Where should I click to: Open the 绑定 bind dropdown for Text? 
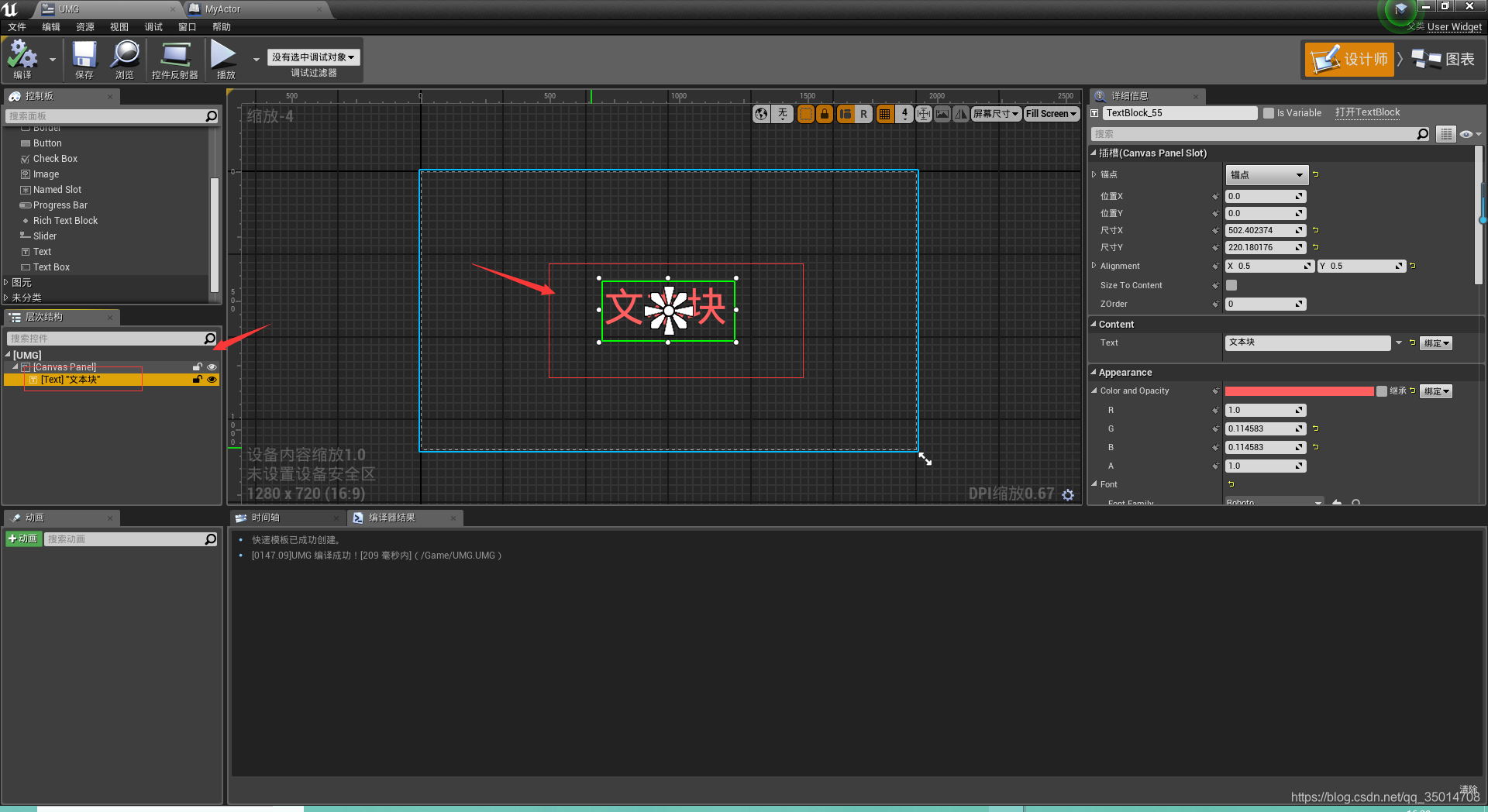[x=1436, y=343]
